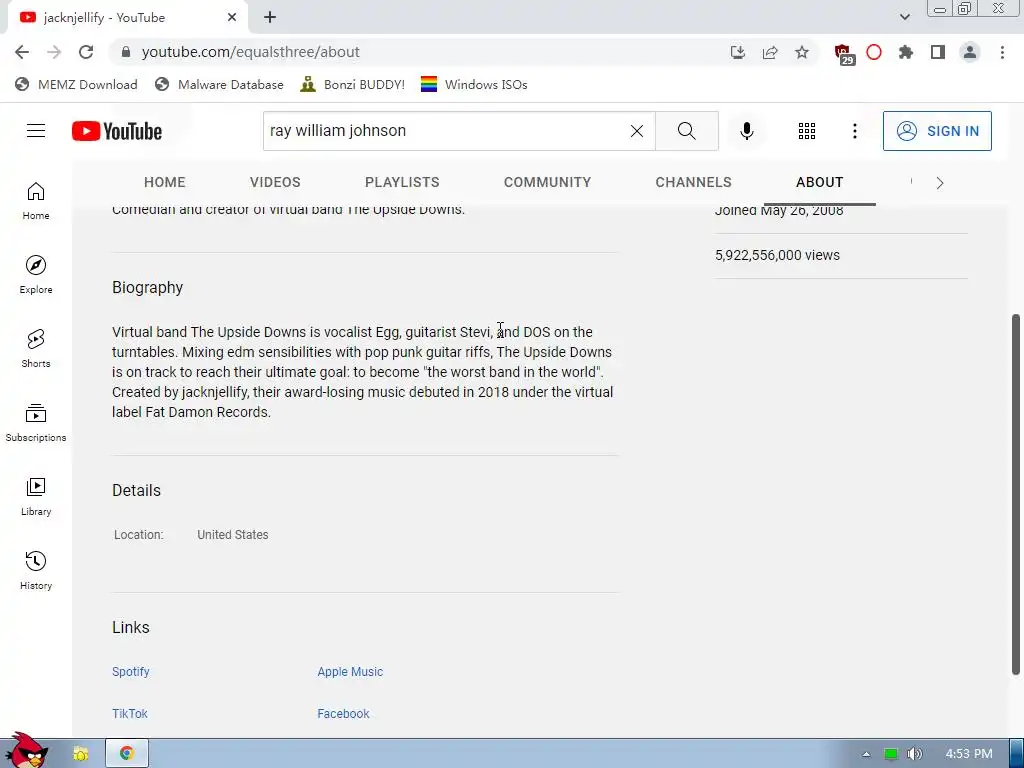Switch to the CHANNELS tab
Screen dimensions: 1024x768
[694, 182]
